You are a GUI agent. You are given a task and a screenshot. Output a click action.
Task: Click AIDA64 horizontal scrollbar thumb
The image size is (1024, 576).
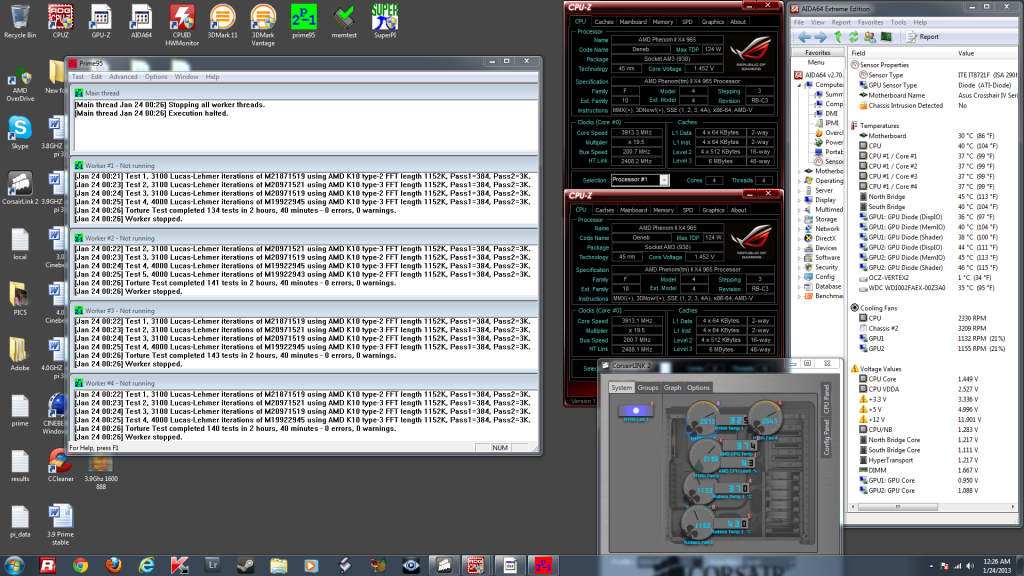pos(898,507)
